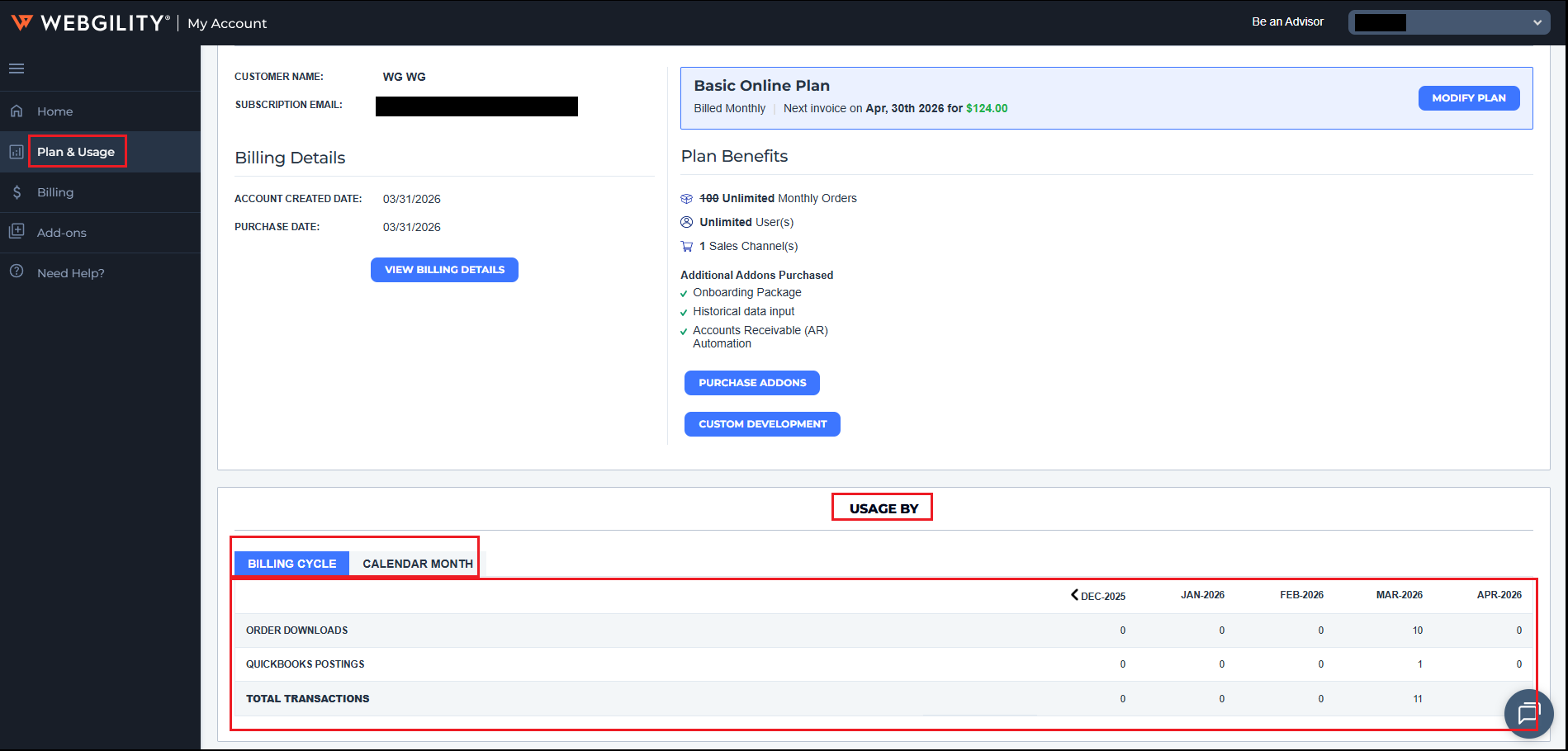Click the Purchase Addons button
This screenshot has height=751, width=1568.
point(751,383)
